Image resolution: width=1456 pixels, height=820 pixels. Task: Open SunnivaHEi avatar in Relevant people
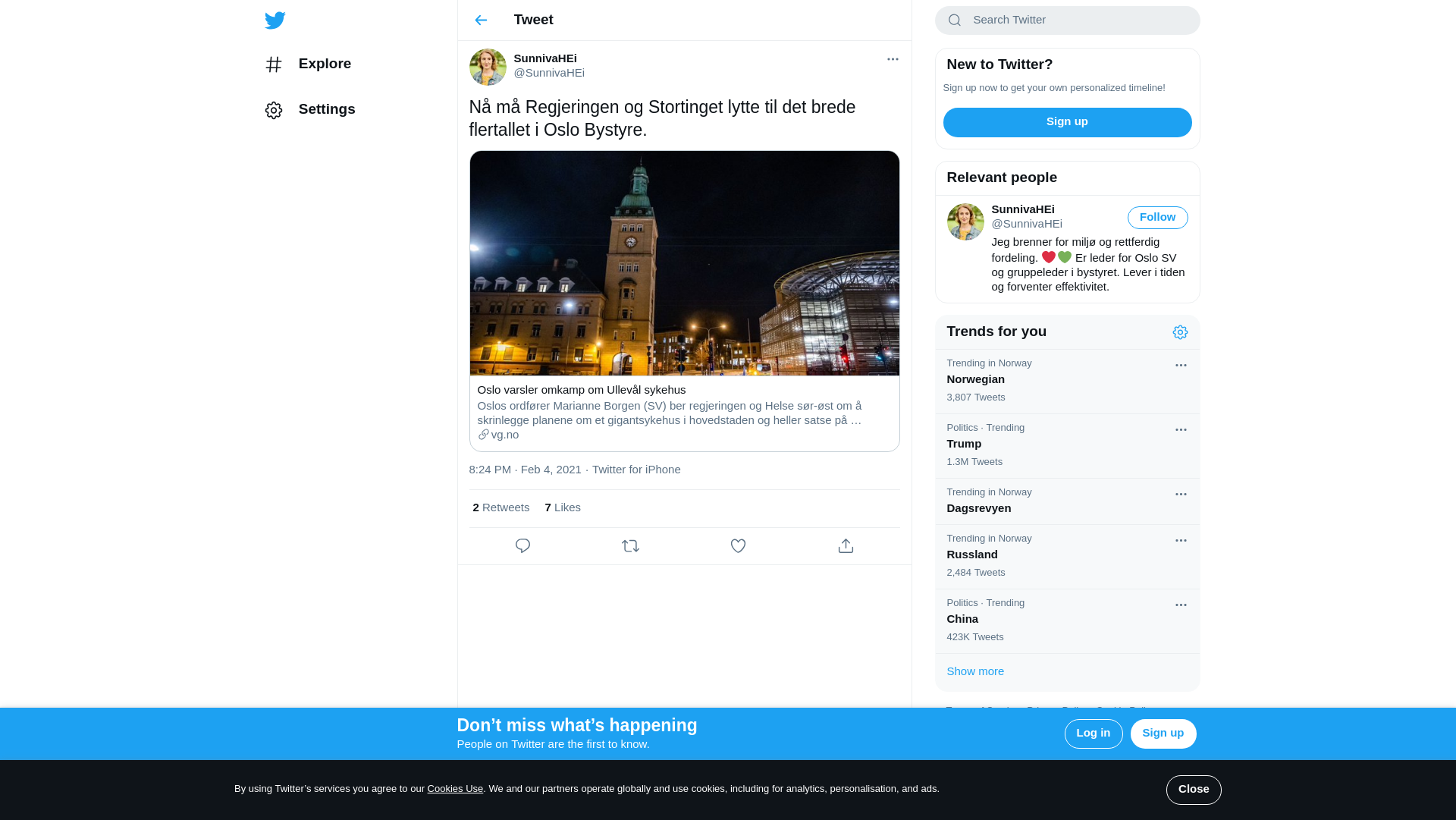click(965, 222)
